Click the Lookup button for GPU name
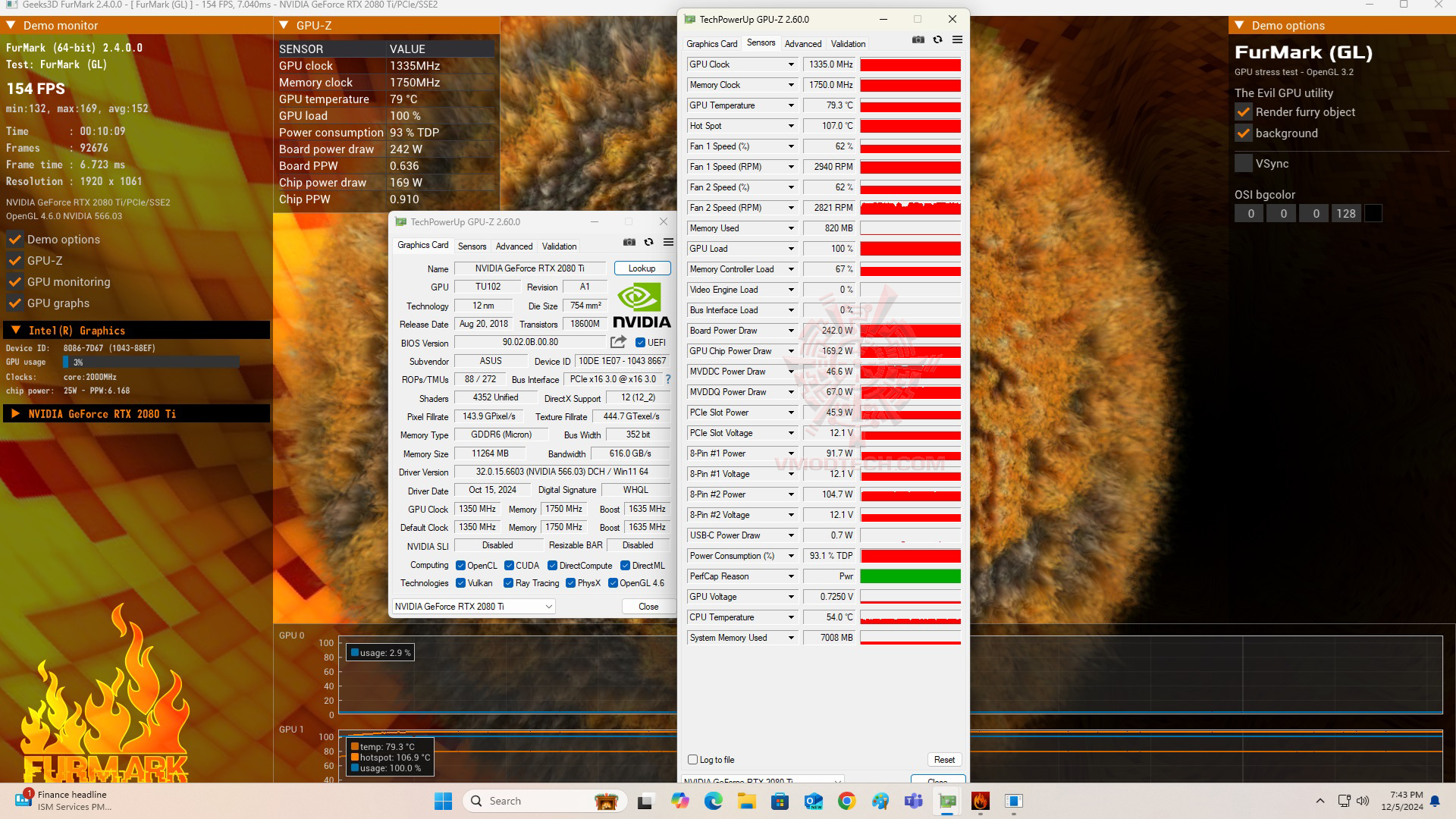This screenshot has height=819, width=1456. pos(640,268)
